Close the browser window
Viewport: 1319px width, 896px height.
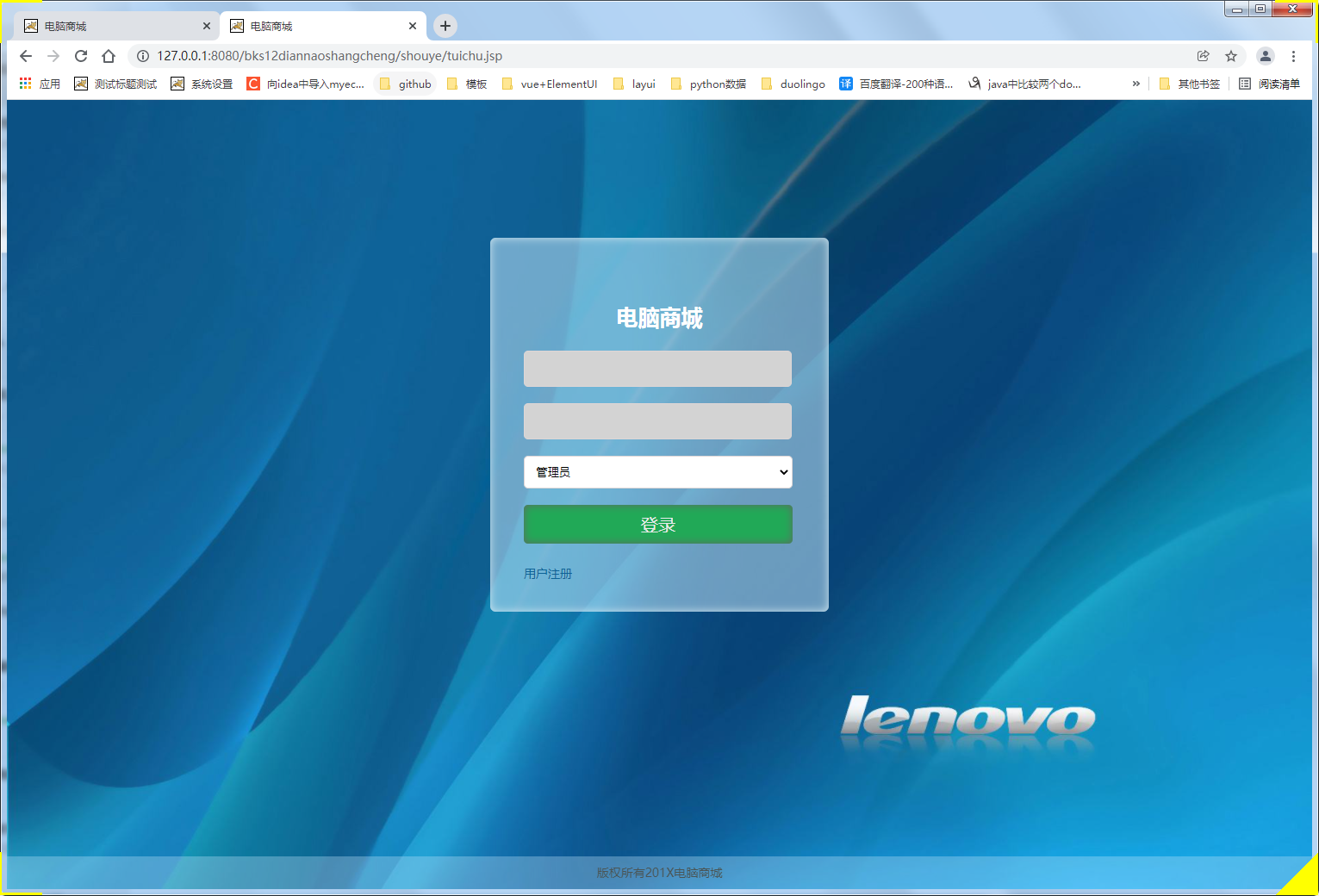1292,9
